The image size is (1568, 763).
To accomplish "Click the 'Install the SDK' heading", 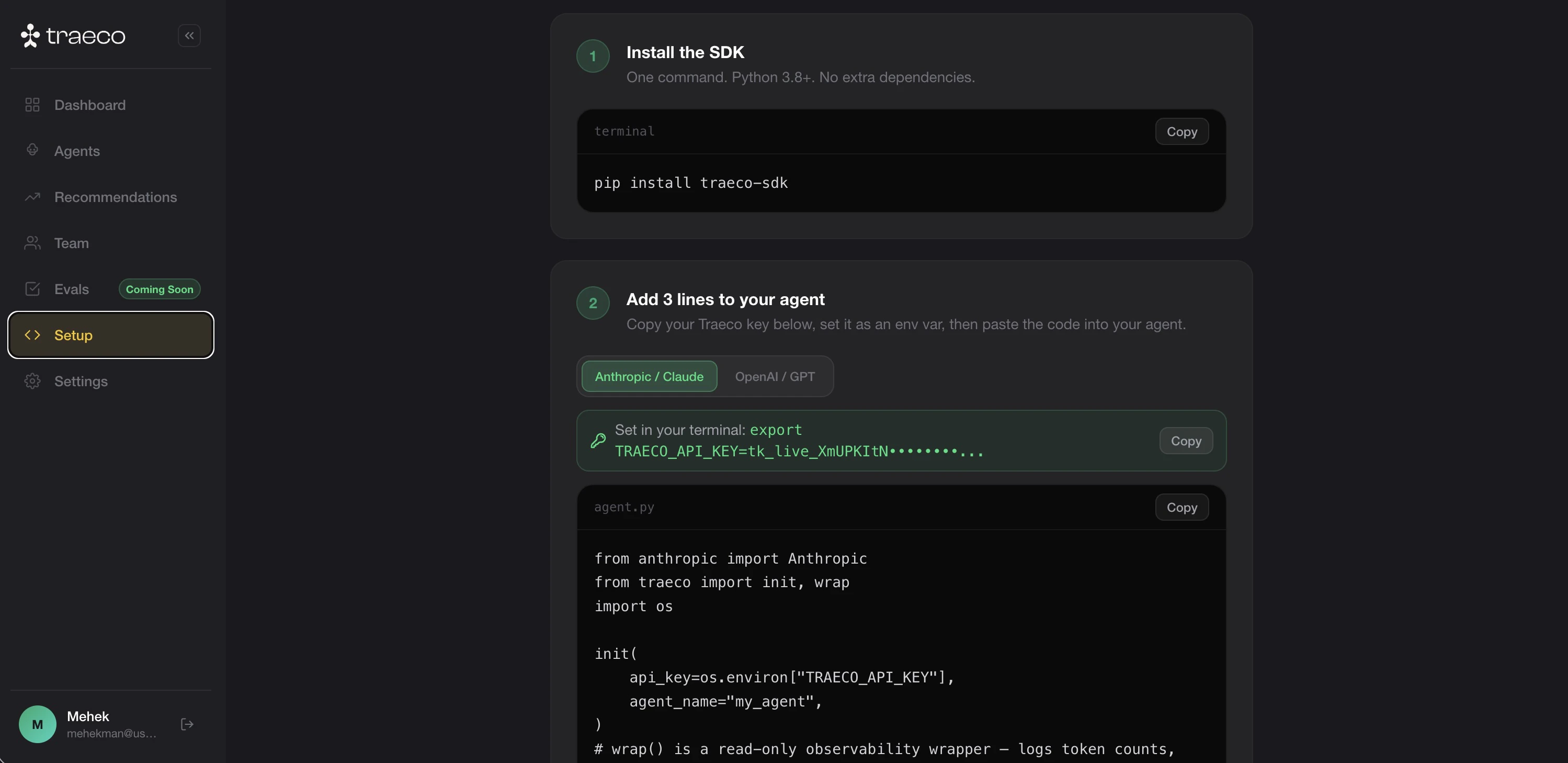I will tap(685, 52).
